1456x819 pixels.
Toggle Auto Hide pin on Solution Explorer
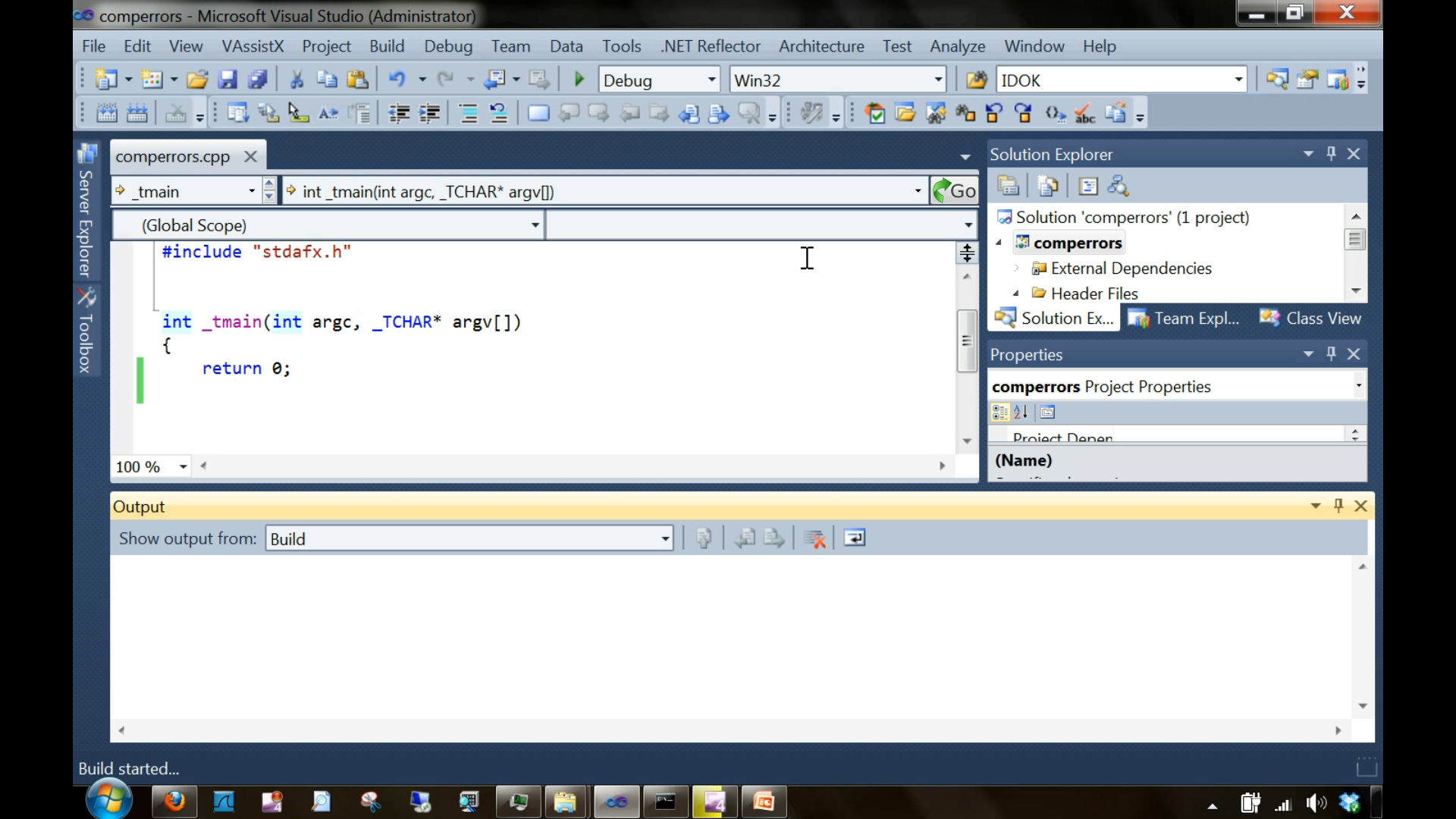(x=1331, y=154)
